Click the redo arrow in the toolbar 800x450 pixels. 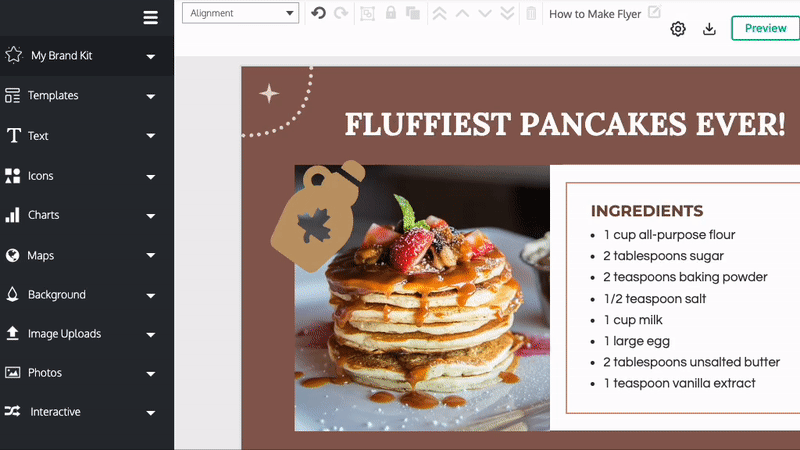341,13
